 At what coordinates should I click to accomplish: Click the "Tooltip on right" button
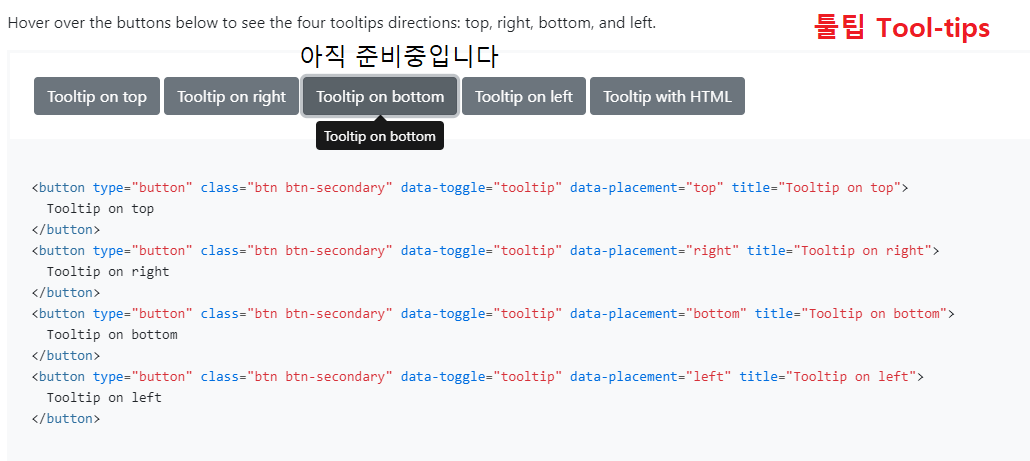pyautogui.click(x=231, y=96)
